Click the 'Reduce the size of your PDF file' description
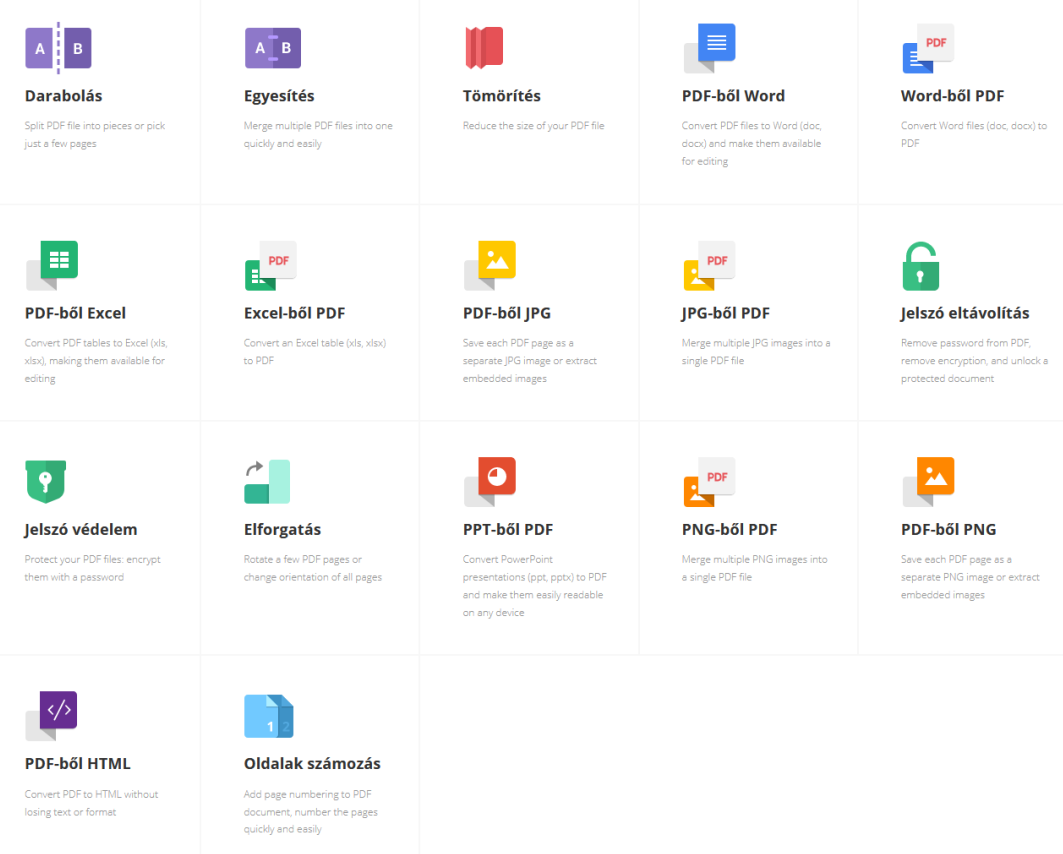Viewport: 1063px width, 854px height. pos(533,126)
